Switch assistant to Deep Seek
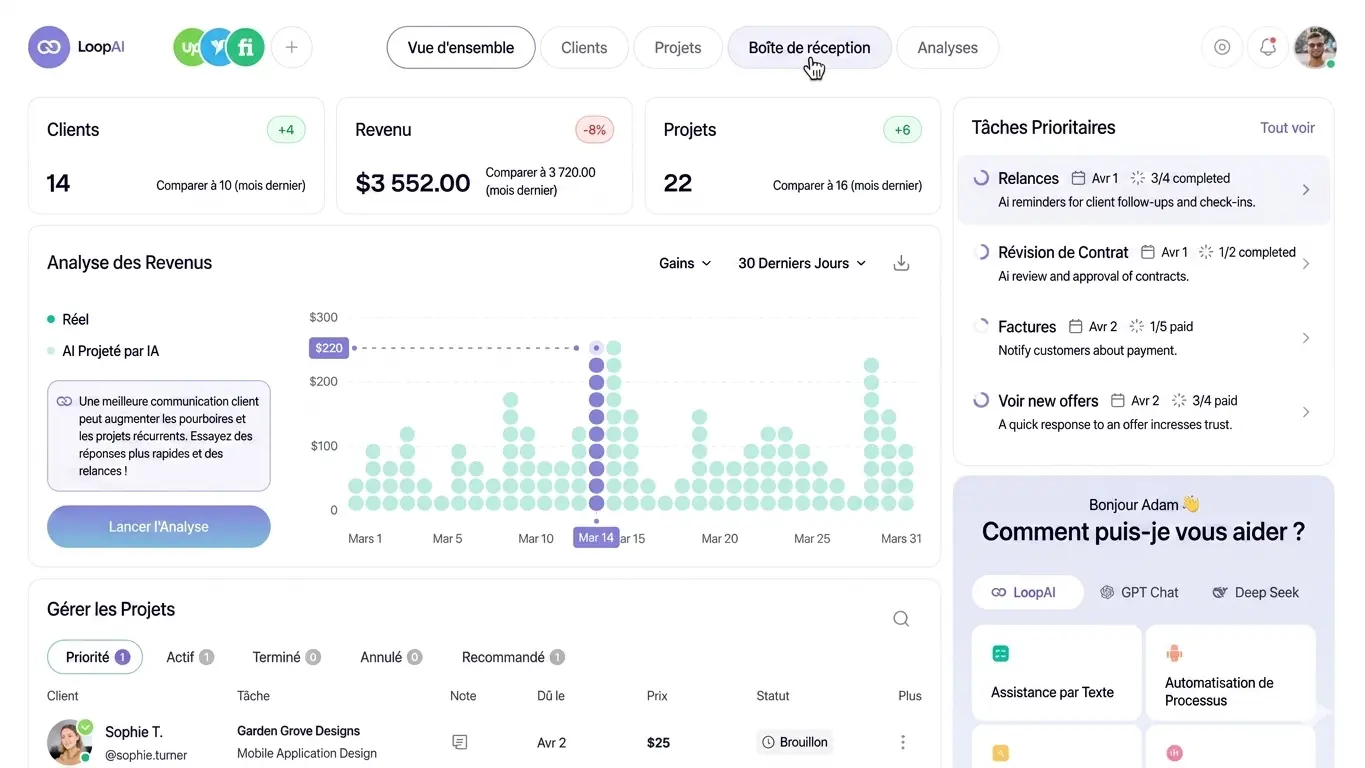 tap(1255, 592)
